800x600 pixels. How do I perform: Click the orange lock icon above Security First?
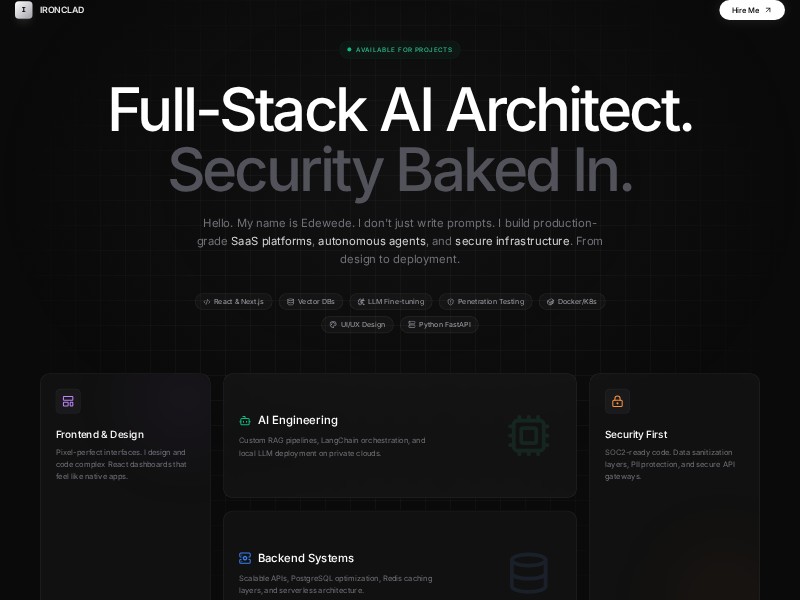pyautogui.click(x=617, y=400)
